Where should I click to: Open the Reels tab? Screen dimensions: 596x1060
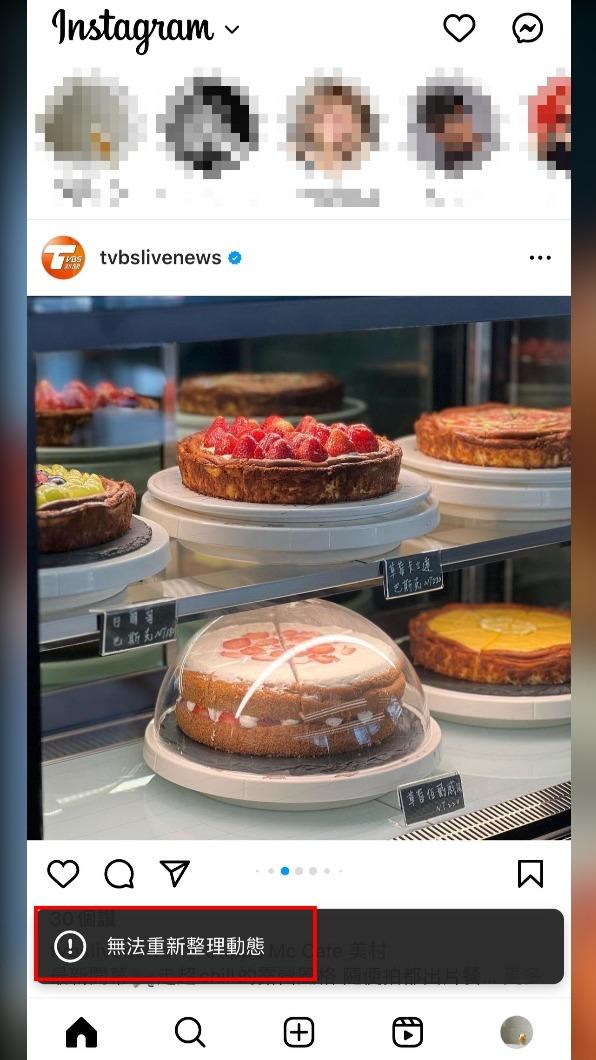tap(407, 1032)
